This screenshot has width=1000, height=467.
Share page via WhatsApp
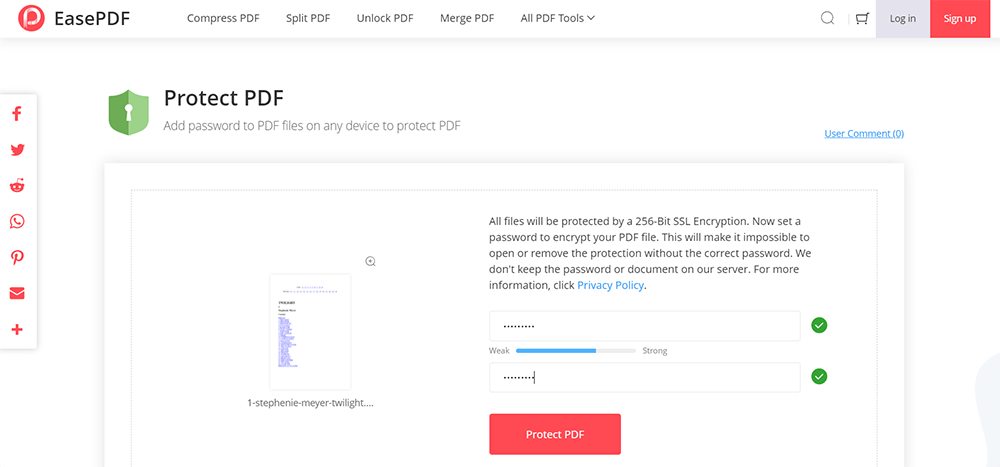(x=17, y=222)
